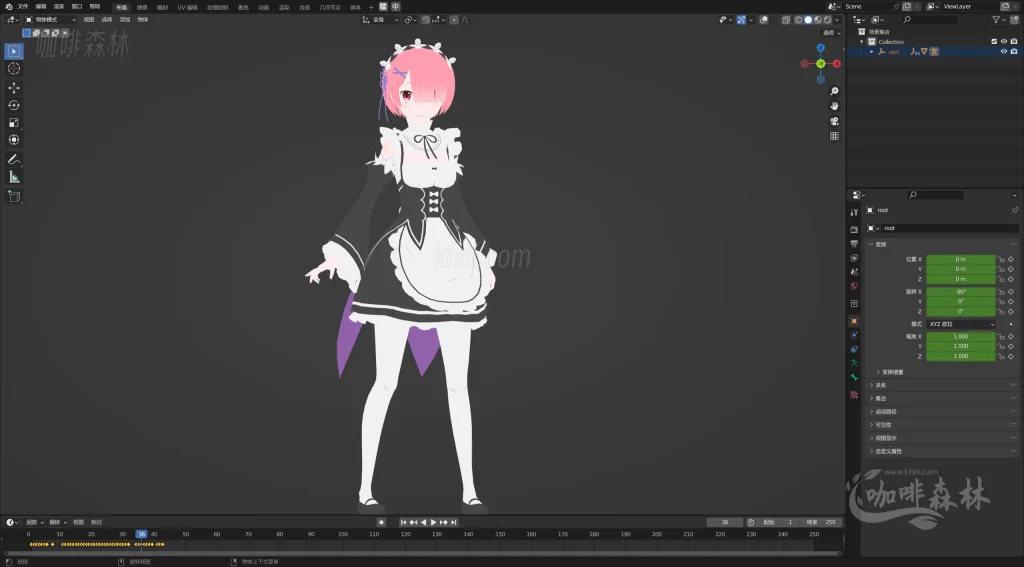This screenshot has width=1024, height=567.
Task: Toggle Collection exclude checkbox in outliner
Action: click(995, 42)
